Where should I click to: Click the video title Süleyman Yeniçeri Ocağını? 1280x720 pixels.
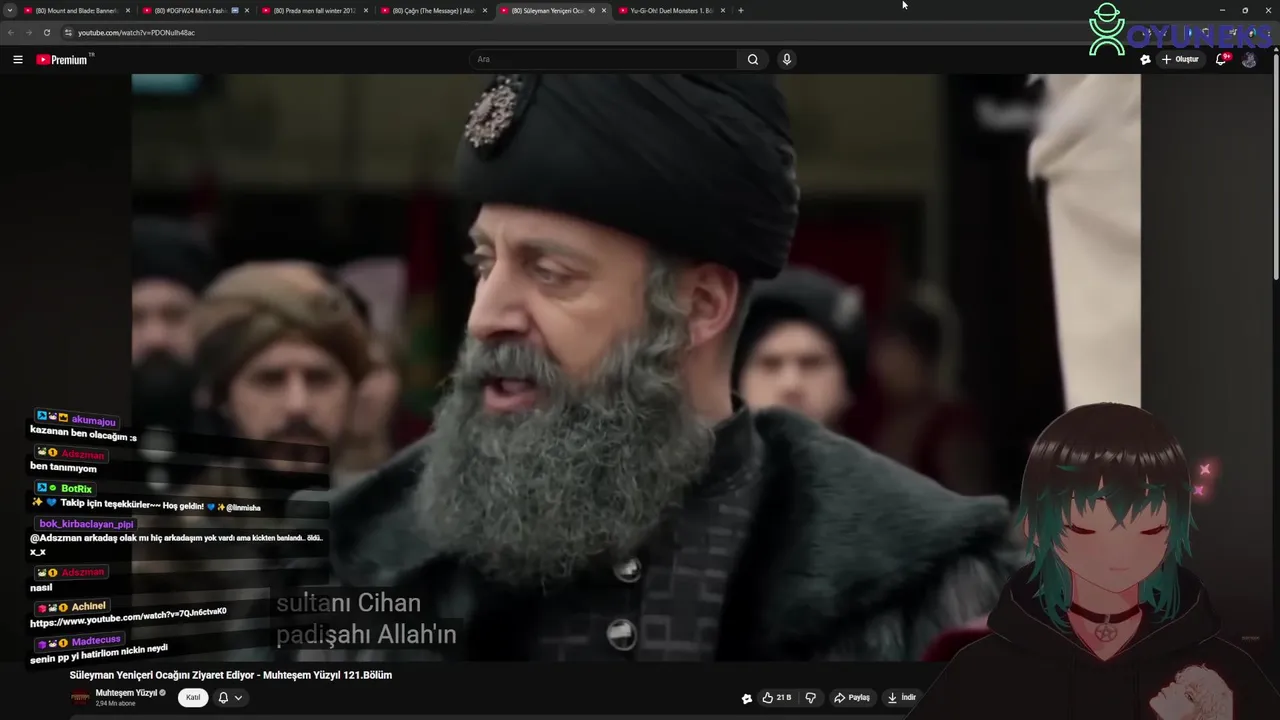(231, 675)
